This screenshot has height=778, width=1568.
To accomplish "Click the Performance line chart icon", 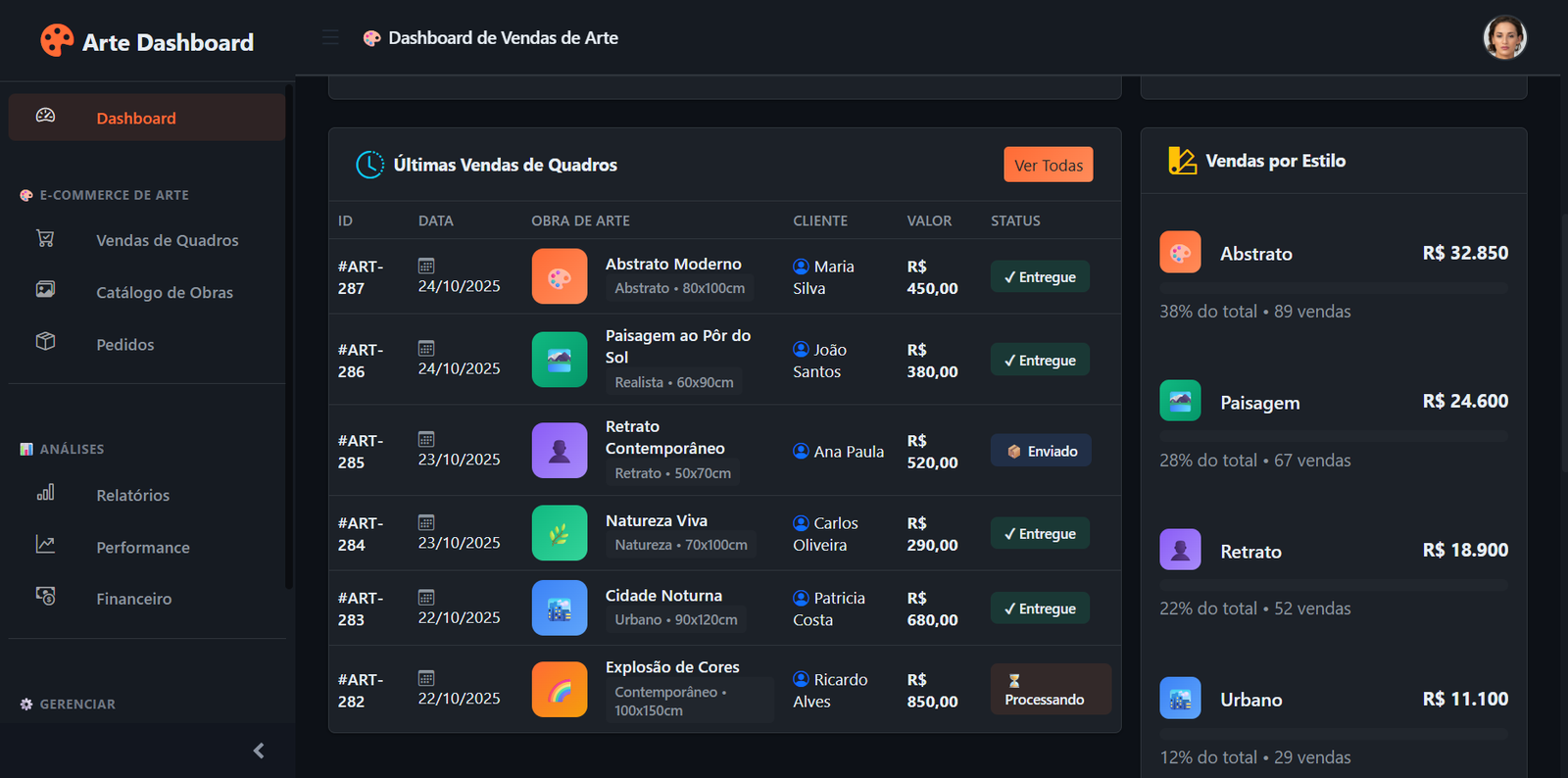I will [45, 544].
